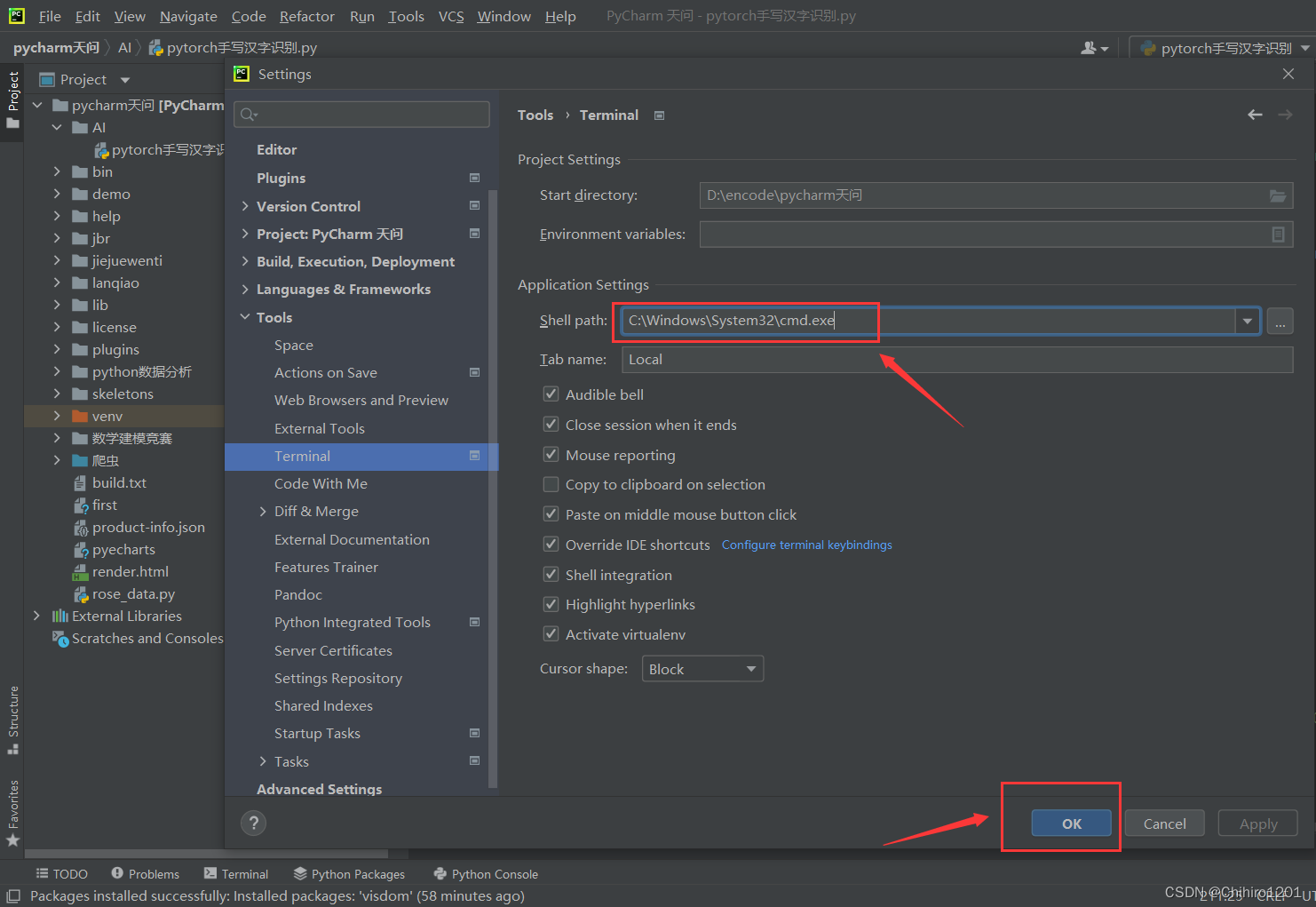Click the project-level marker icon next to Startup Tasks
Viewport: 1316px width, 907px height.
[x=474, y=733]
